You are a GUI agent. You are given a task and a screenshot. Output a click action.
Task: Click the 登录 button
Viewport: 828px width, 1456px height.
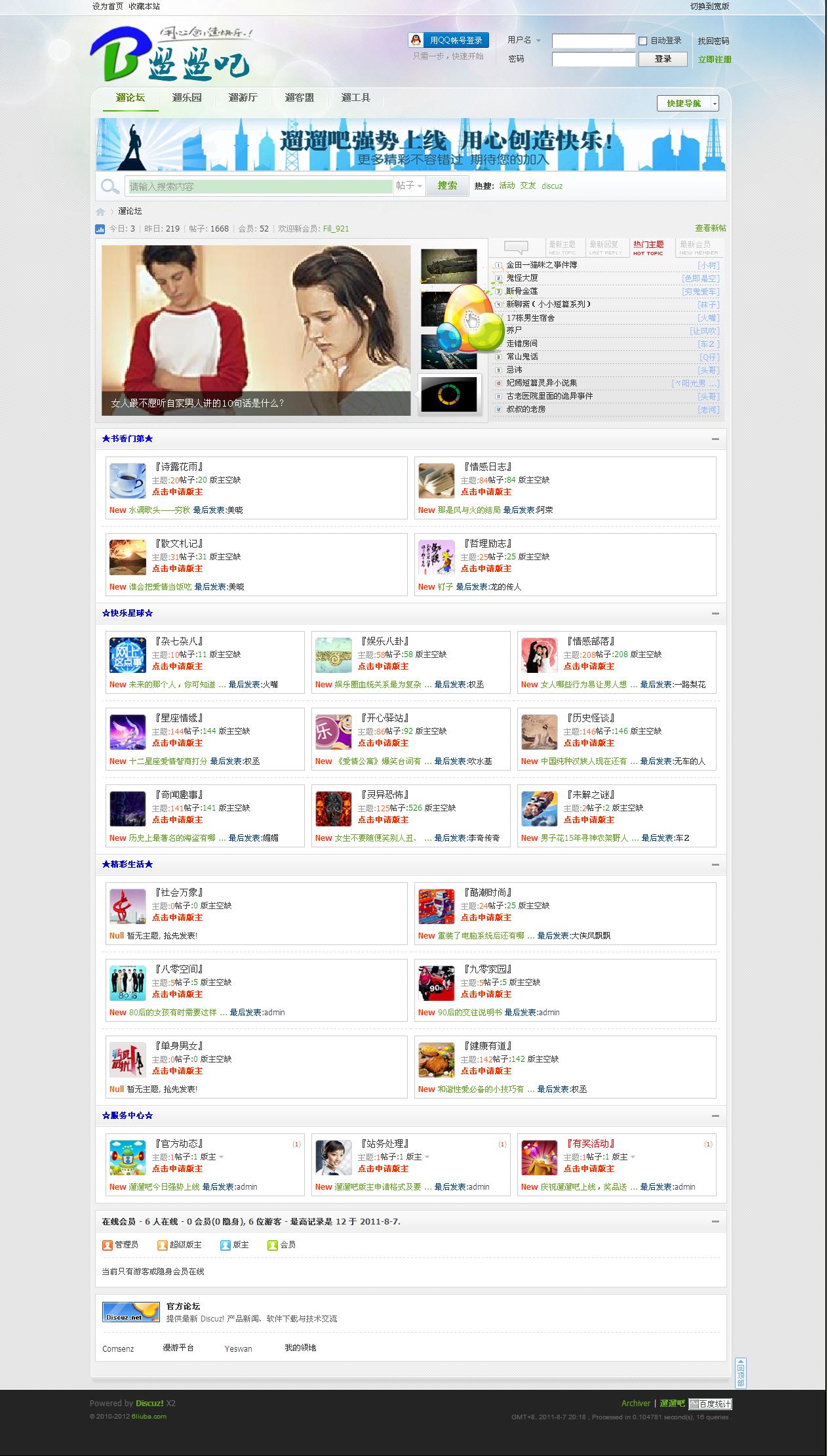click(663, 59)
